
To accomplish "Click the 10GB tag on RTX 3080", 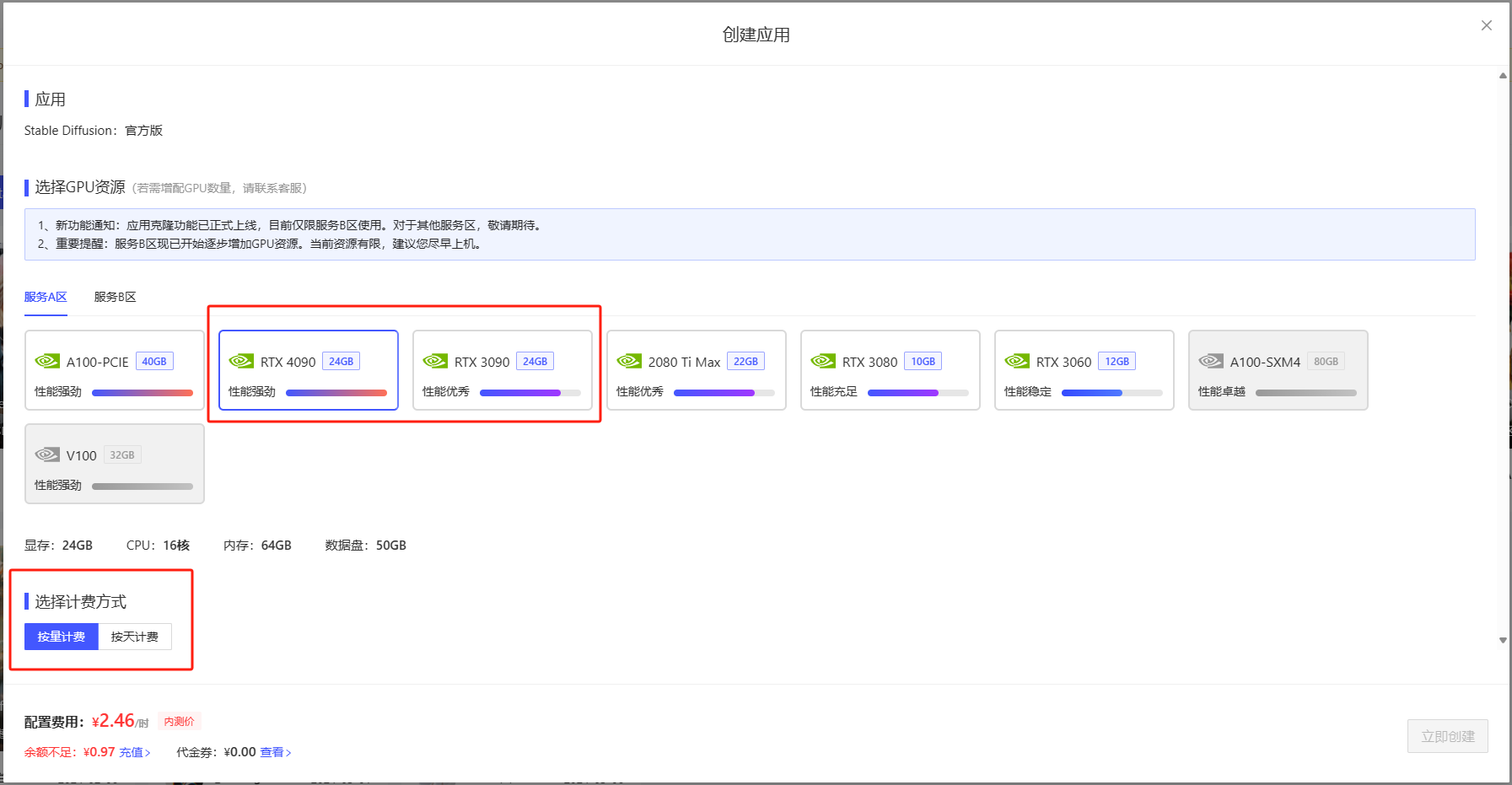I will [x=923, y=361].
